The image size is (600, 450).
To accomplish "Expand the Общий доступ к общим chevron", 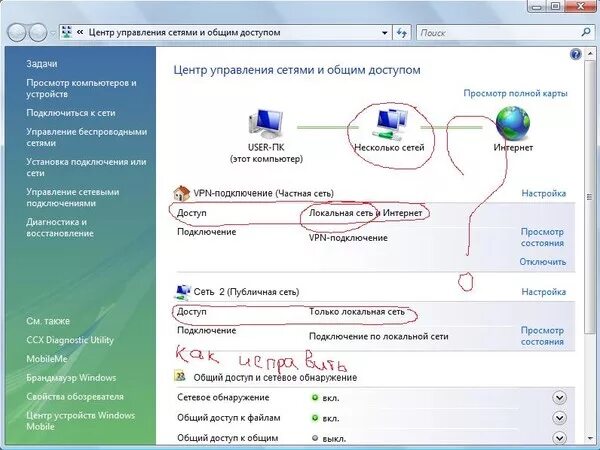I will (559, 437).
